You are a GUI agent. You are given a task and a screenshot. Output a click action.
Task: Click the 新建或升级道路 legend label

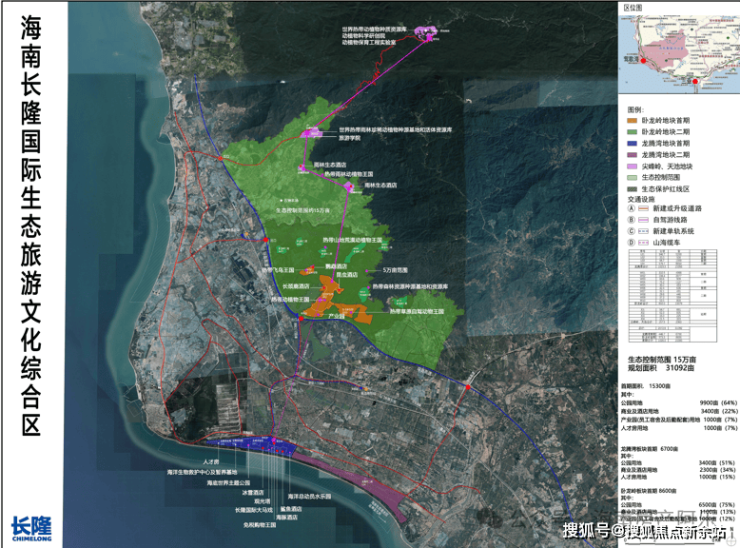coord(677,208)
